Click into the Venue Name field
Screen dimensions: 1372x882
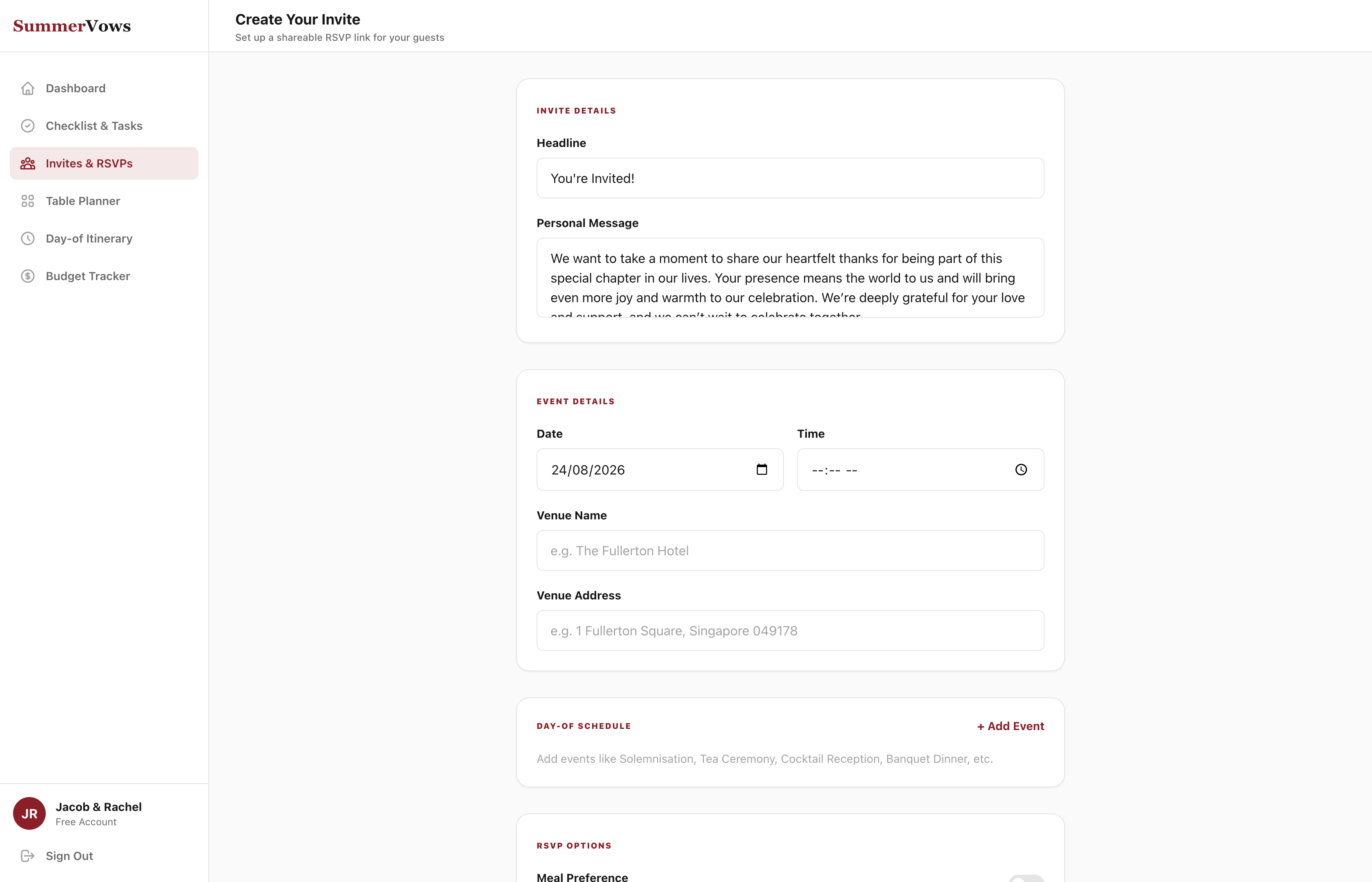click(x=790, y=550)
